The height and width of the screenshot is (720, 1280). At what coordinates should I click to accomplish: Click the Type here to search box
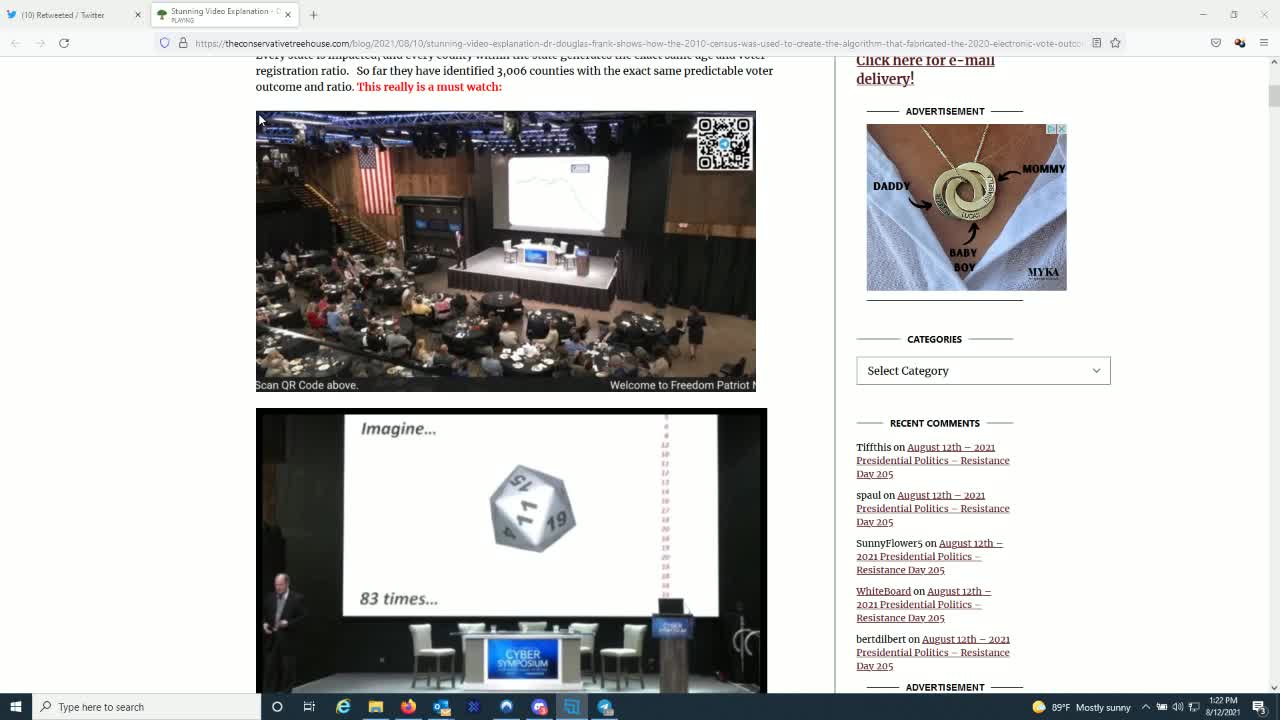(146, 707)
